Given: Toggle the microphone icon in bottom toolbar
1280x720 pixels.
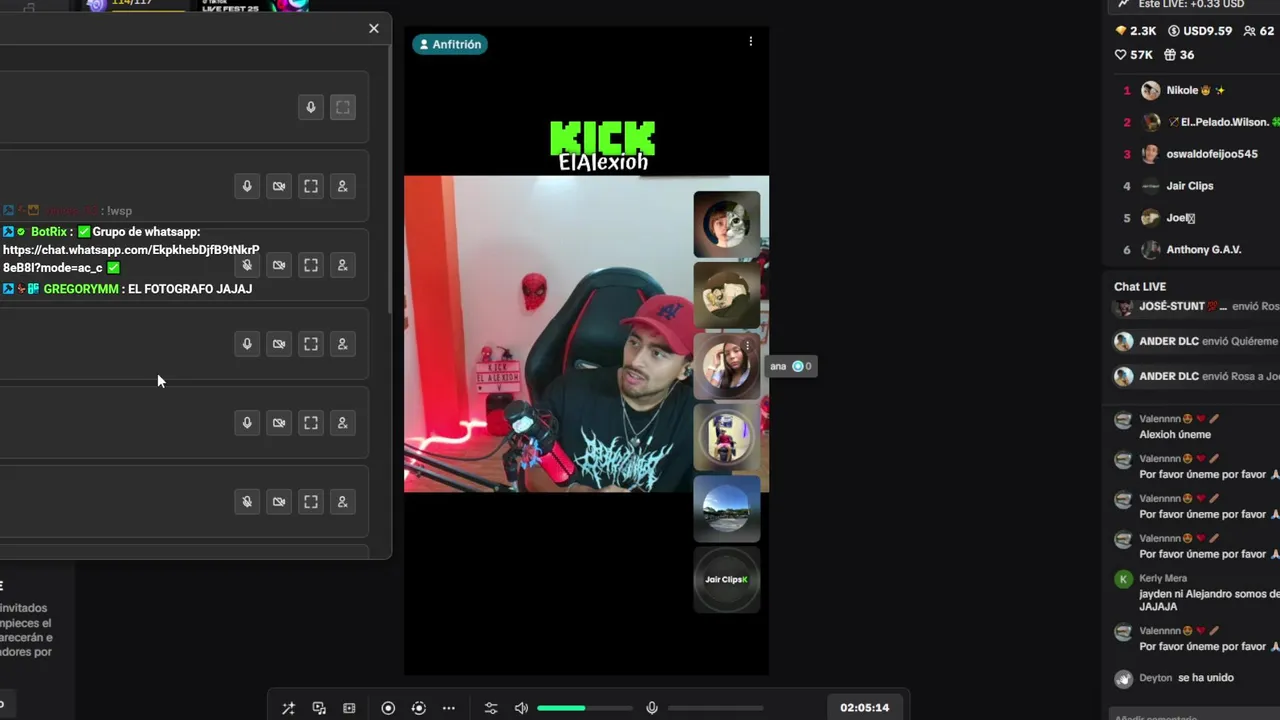Looking at the screenshot, I should point(652,708).
